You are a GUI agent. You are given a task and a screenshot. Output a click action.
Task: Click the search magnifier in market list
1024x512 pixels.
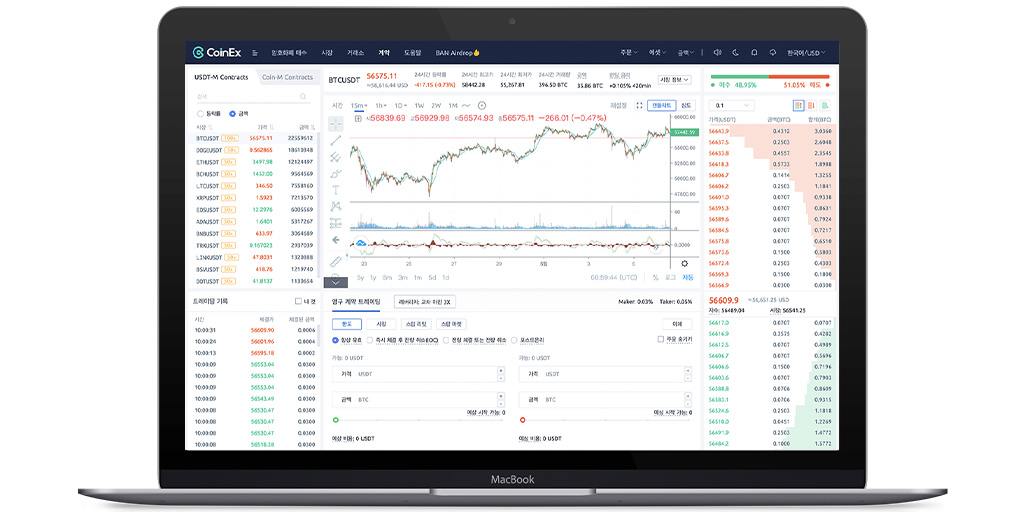coord(303,97)
